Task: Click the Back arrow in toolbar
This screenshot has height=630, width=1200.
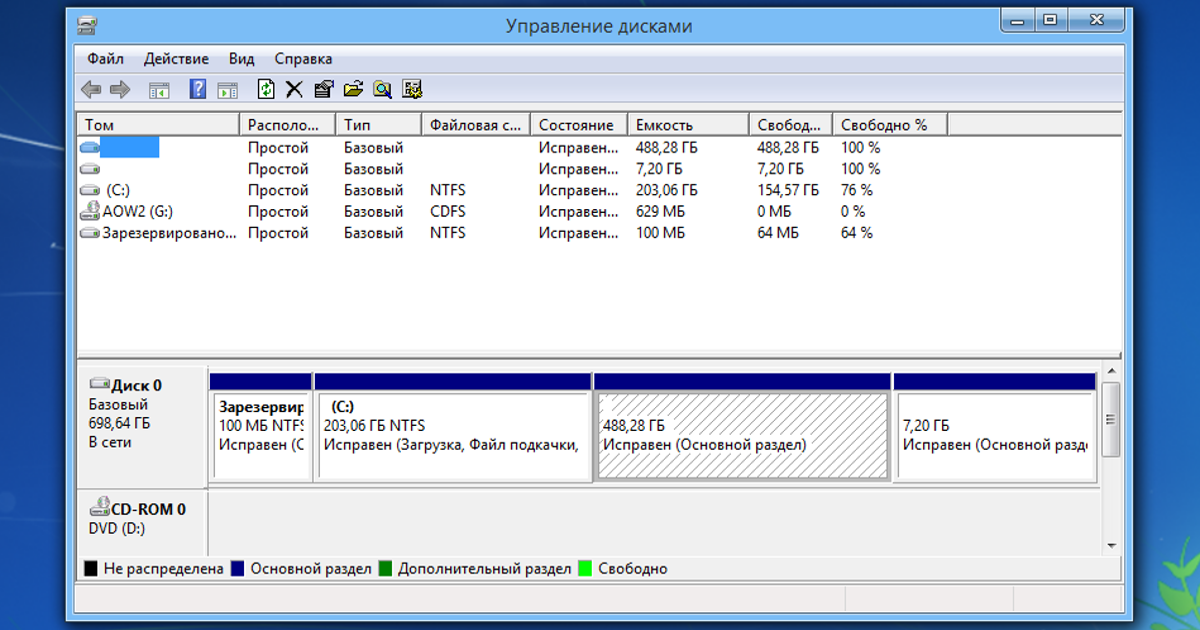Action: point(91,90)
